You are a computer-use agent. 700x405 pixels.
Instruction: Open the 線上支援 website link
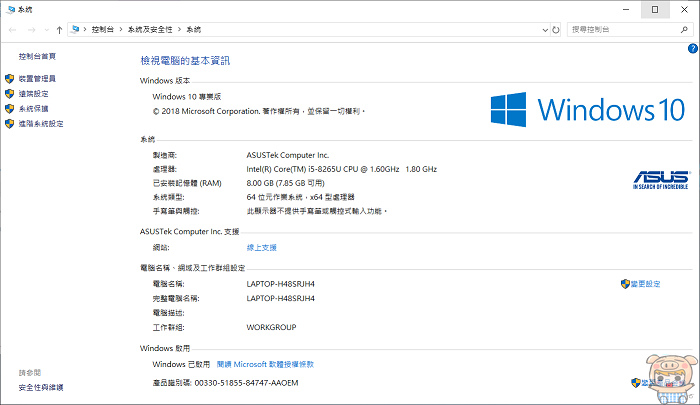coord(261,247)
